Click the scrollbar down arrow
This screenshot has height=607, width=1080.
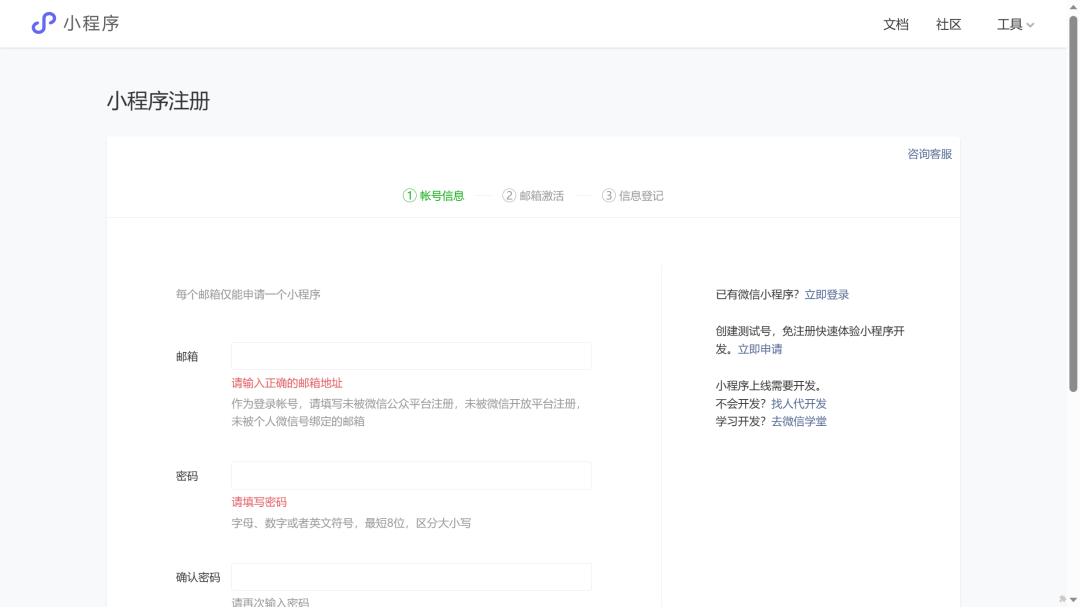tap(1073, 600)
